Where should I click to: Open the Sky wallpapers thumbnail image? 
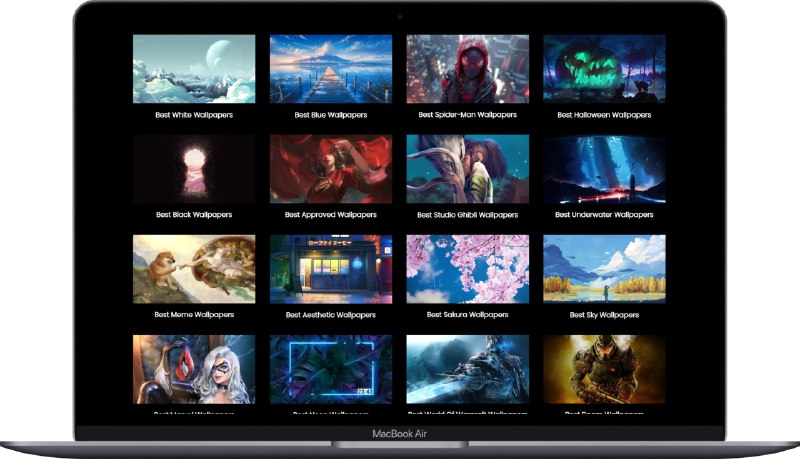tap(603, 269)
